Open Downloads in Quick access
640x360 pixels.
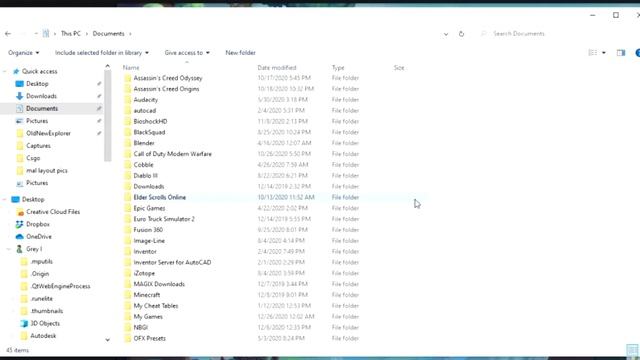tap(41, 96)
